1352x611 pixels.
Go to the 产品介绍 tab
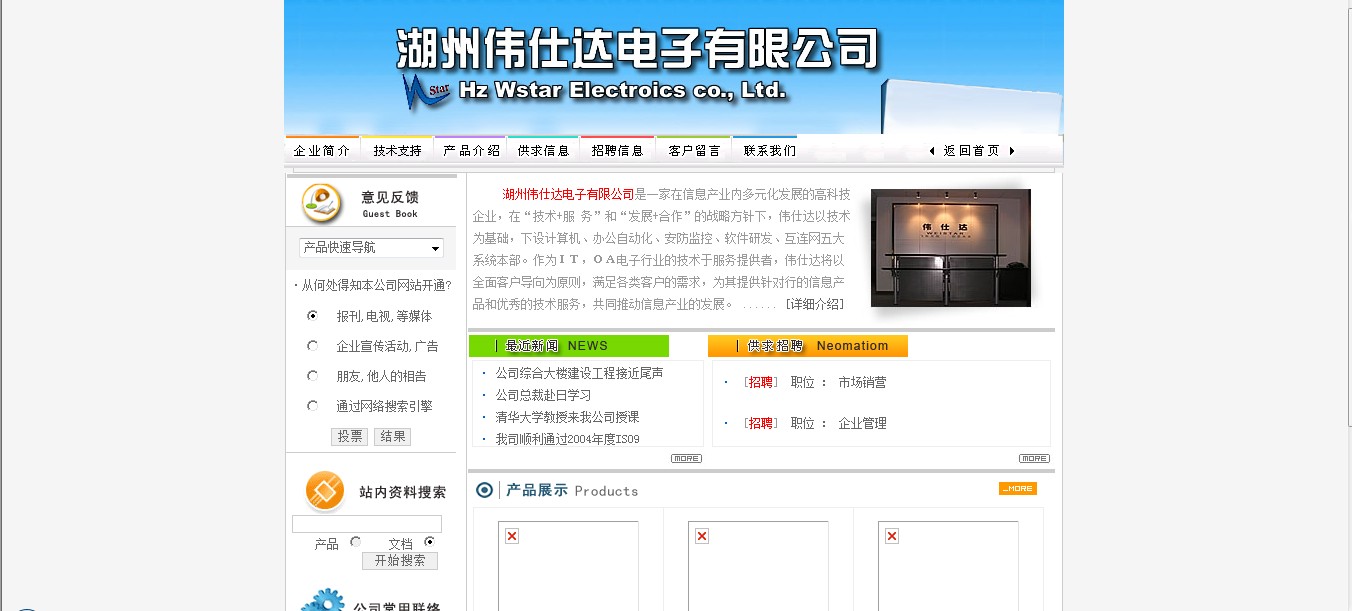click(x=471, y=150)
